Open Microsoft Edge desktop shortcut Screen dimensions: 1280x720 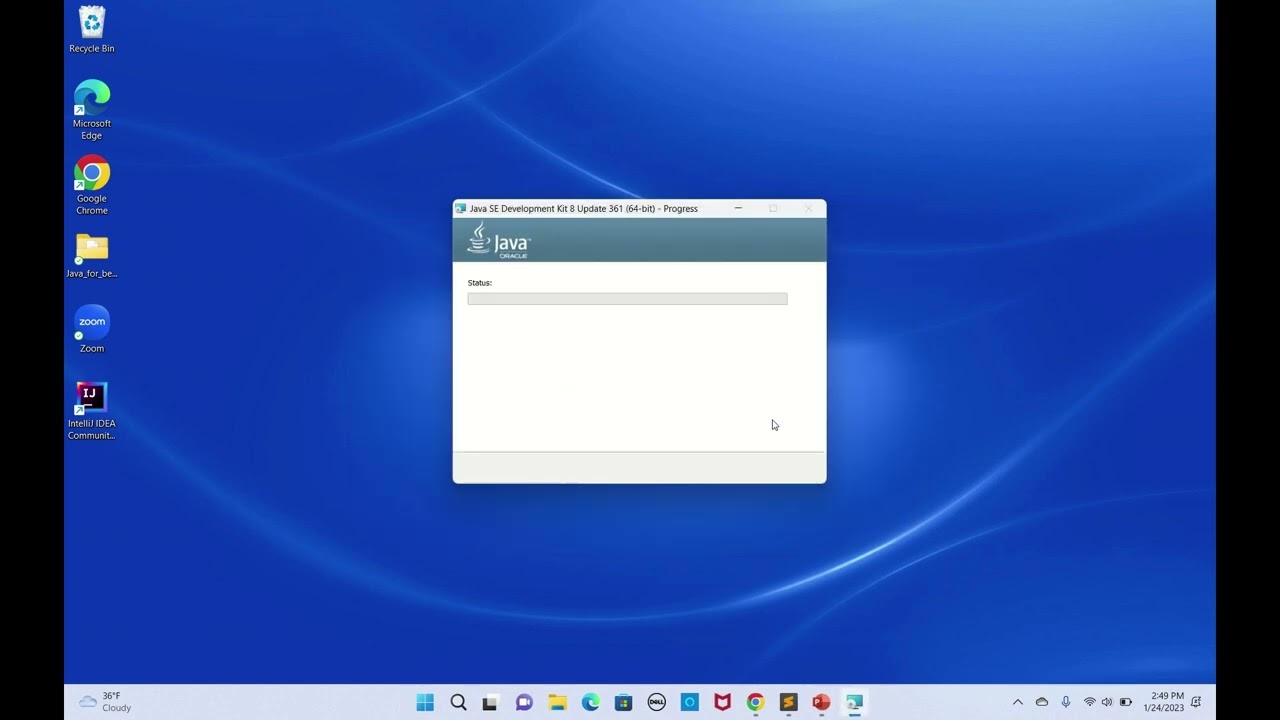click(91, 109)
